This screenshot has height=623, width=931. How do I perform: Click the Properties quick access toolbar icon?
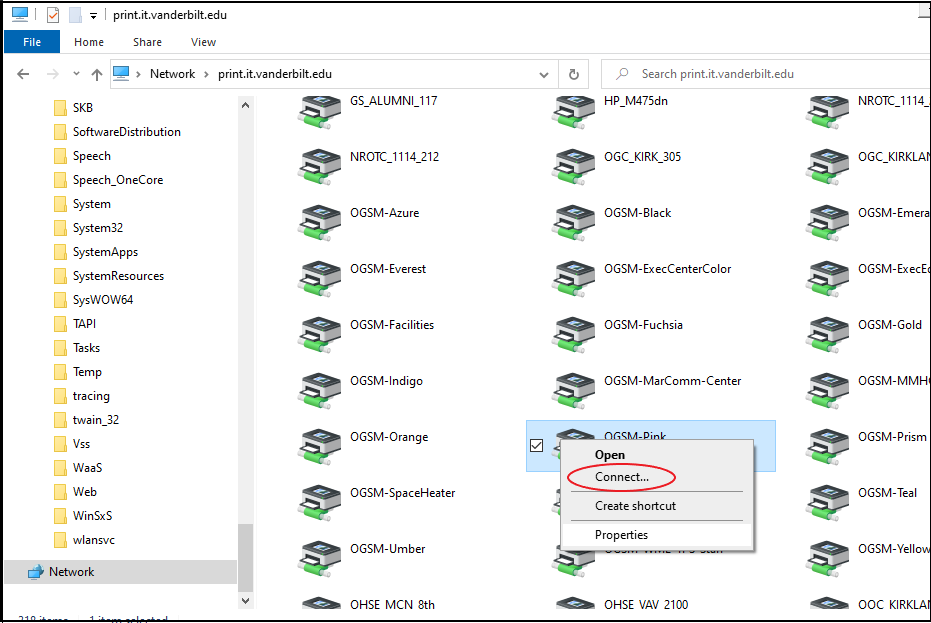[x=53, y=15]
